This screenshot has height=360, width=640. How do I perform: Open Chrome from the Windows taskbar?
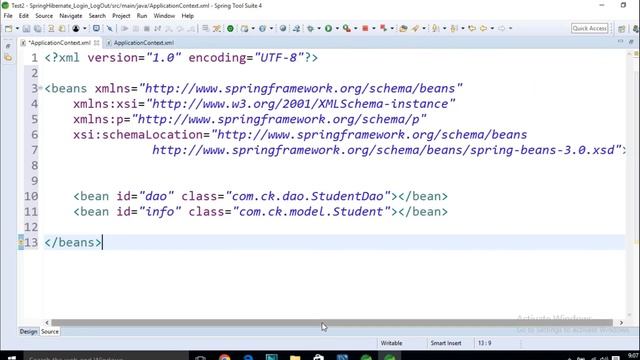click(224, 358)
